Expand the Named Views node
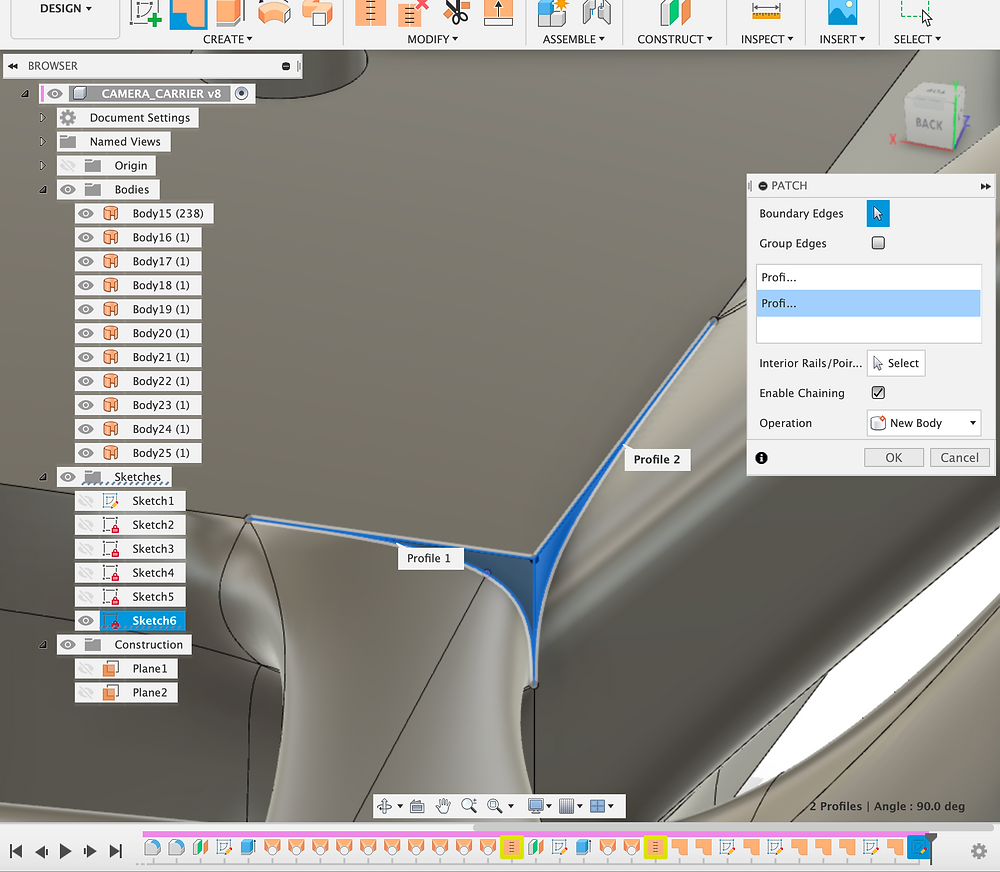This screenshot has height=872, width=1000. 43,142
